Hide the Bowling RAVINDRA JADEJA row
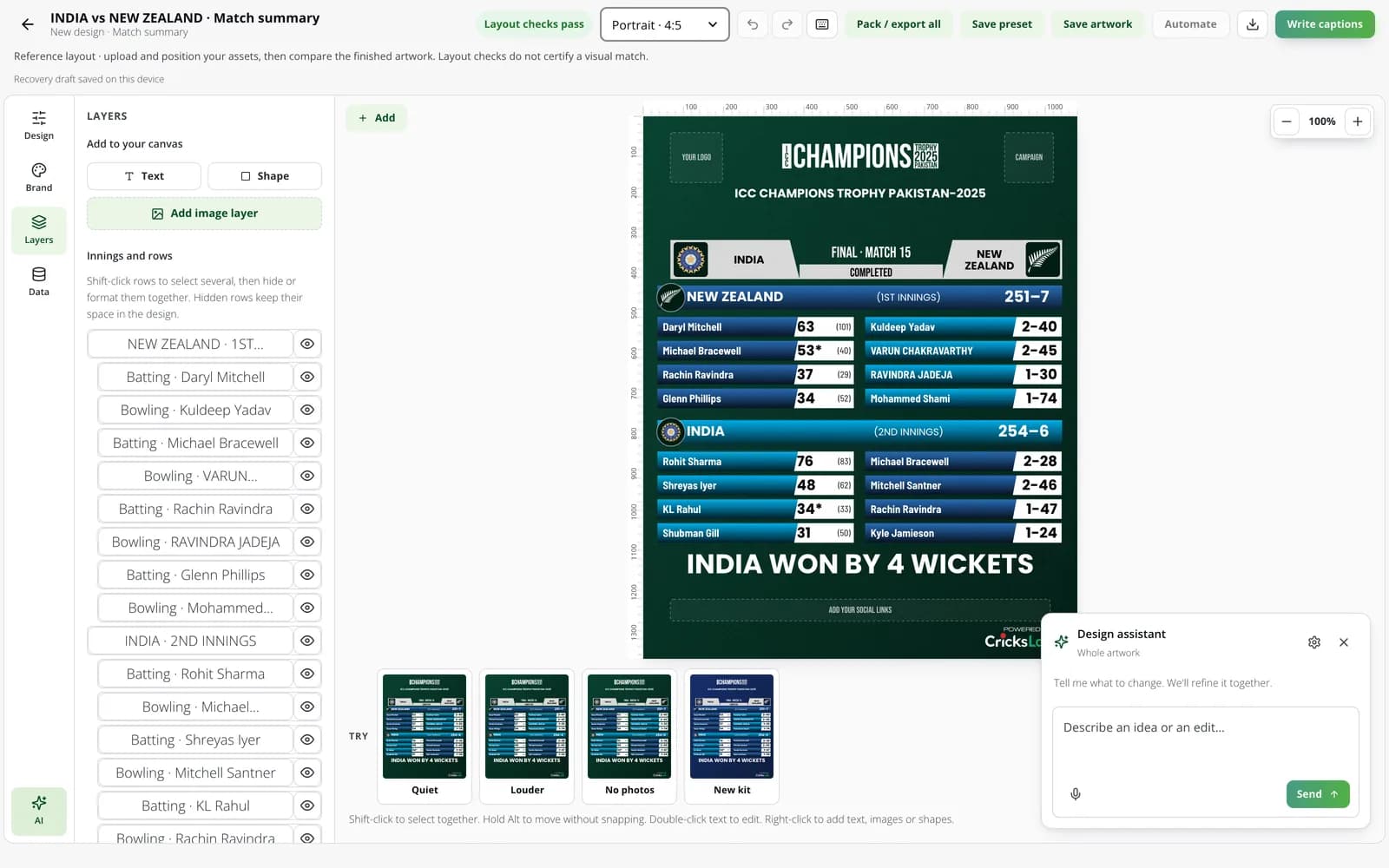 [307, 542]
